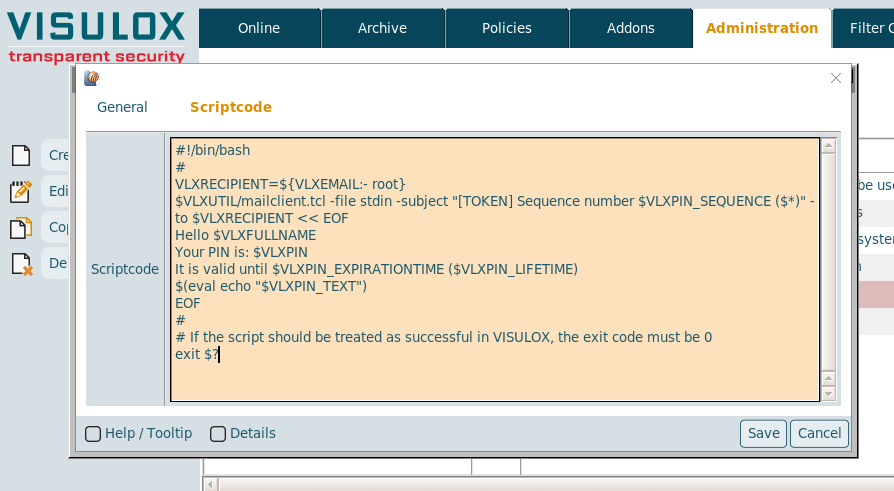This screenshot has height=491, width=894.
Task: Click the Delete document icon
Action: point(20,264)
